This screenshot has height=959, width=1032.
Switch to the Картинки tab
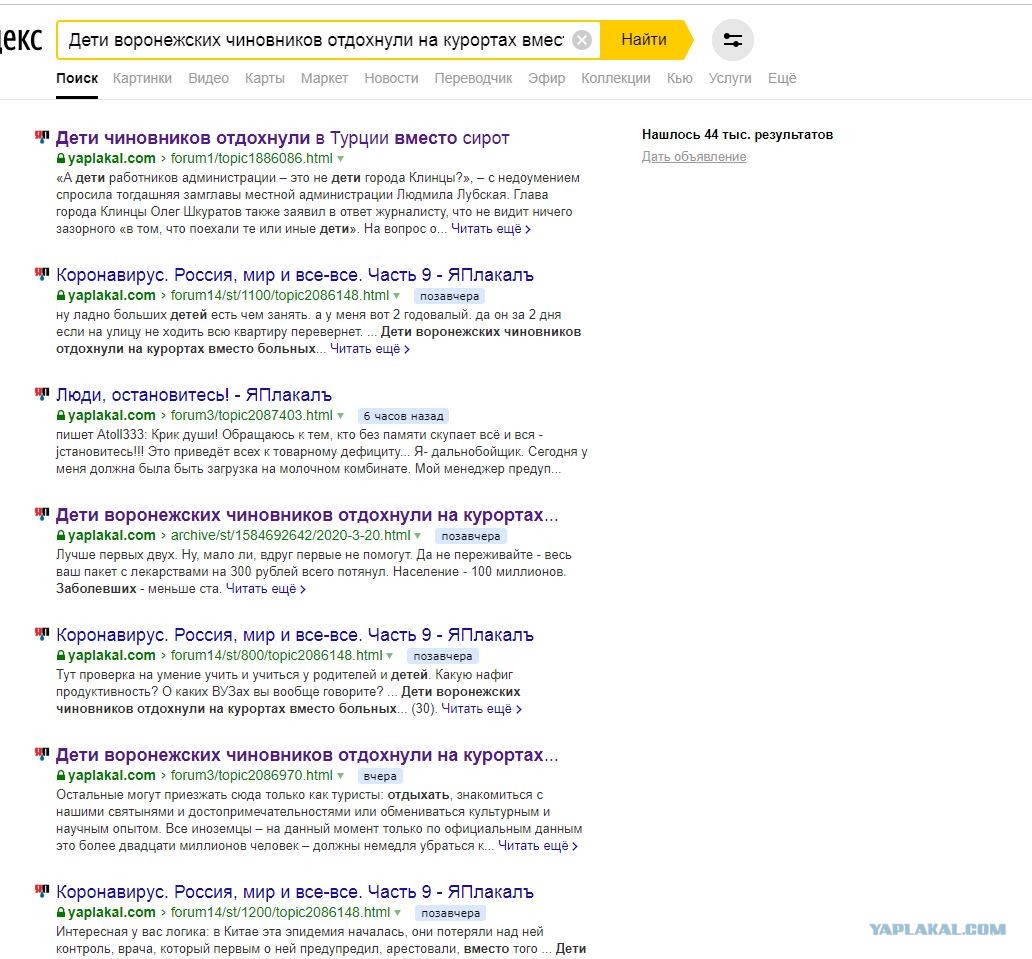pos(142,78)
